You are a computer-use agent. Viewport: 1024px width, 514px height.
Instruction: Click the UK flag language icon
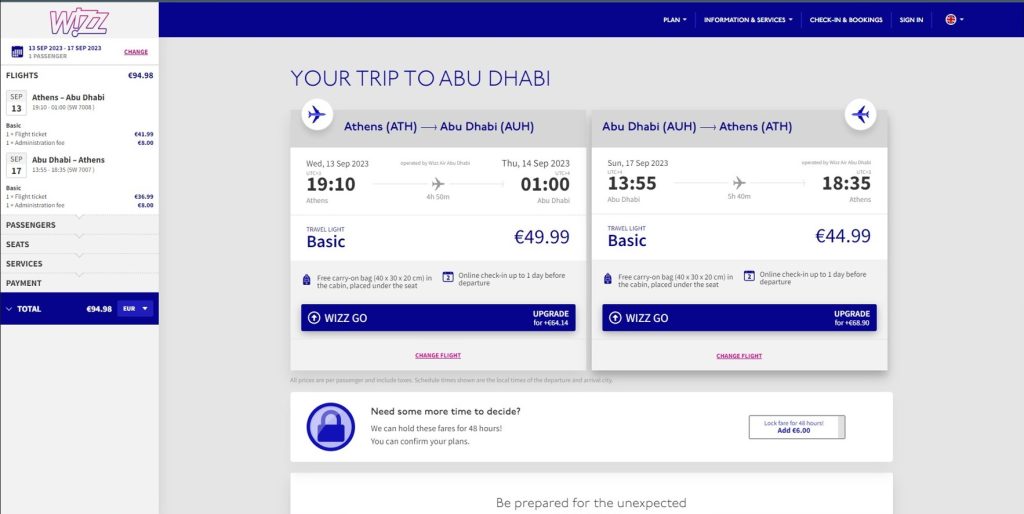(950, 19)
